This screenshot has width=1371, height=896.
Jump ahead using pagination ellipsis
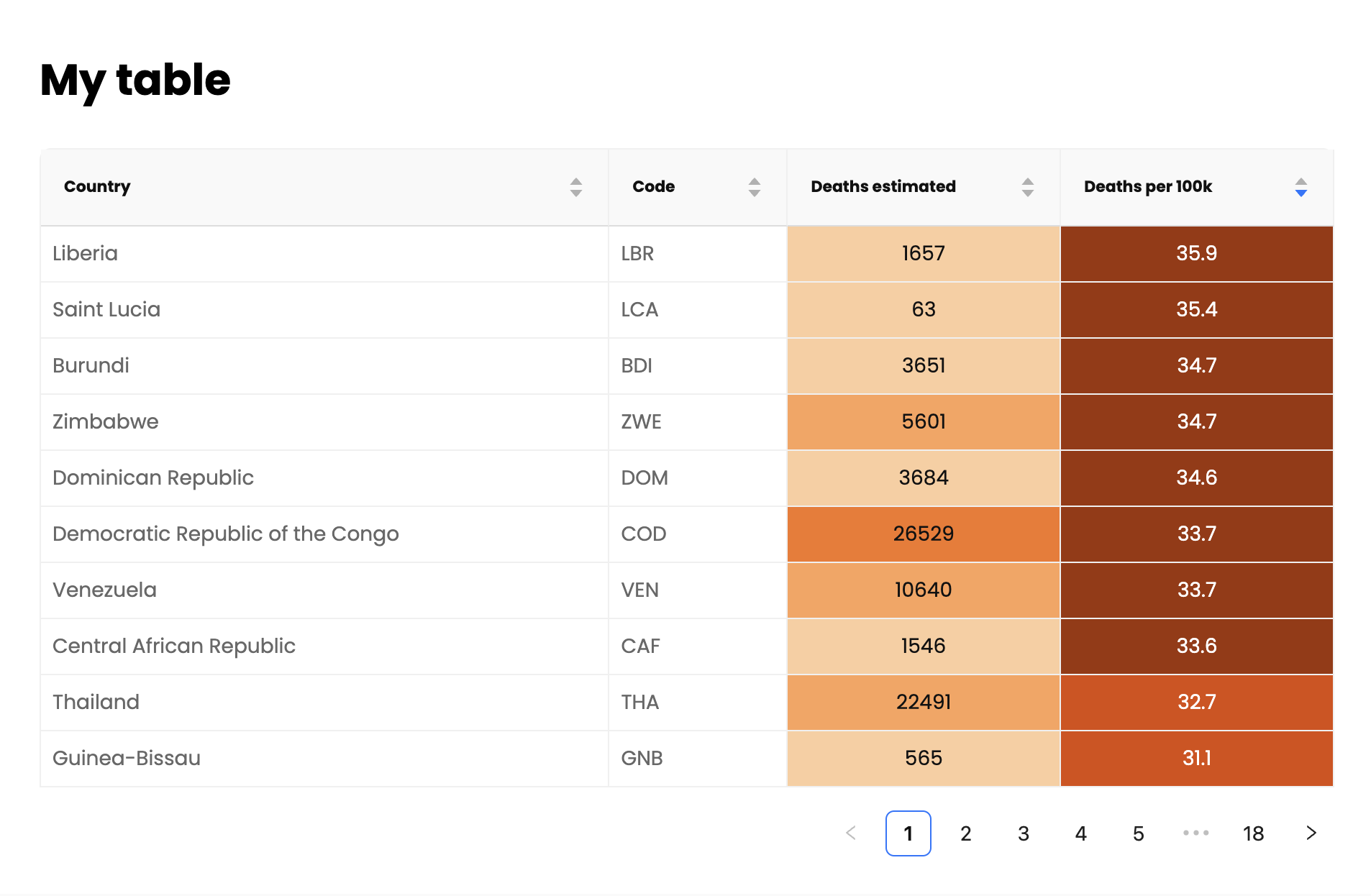pos(1195,833)
